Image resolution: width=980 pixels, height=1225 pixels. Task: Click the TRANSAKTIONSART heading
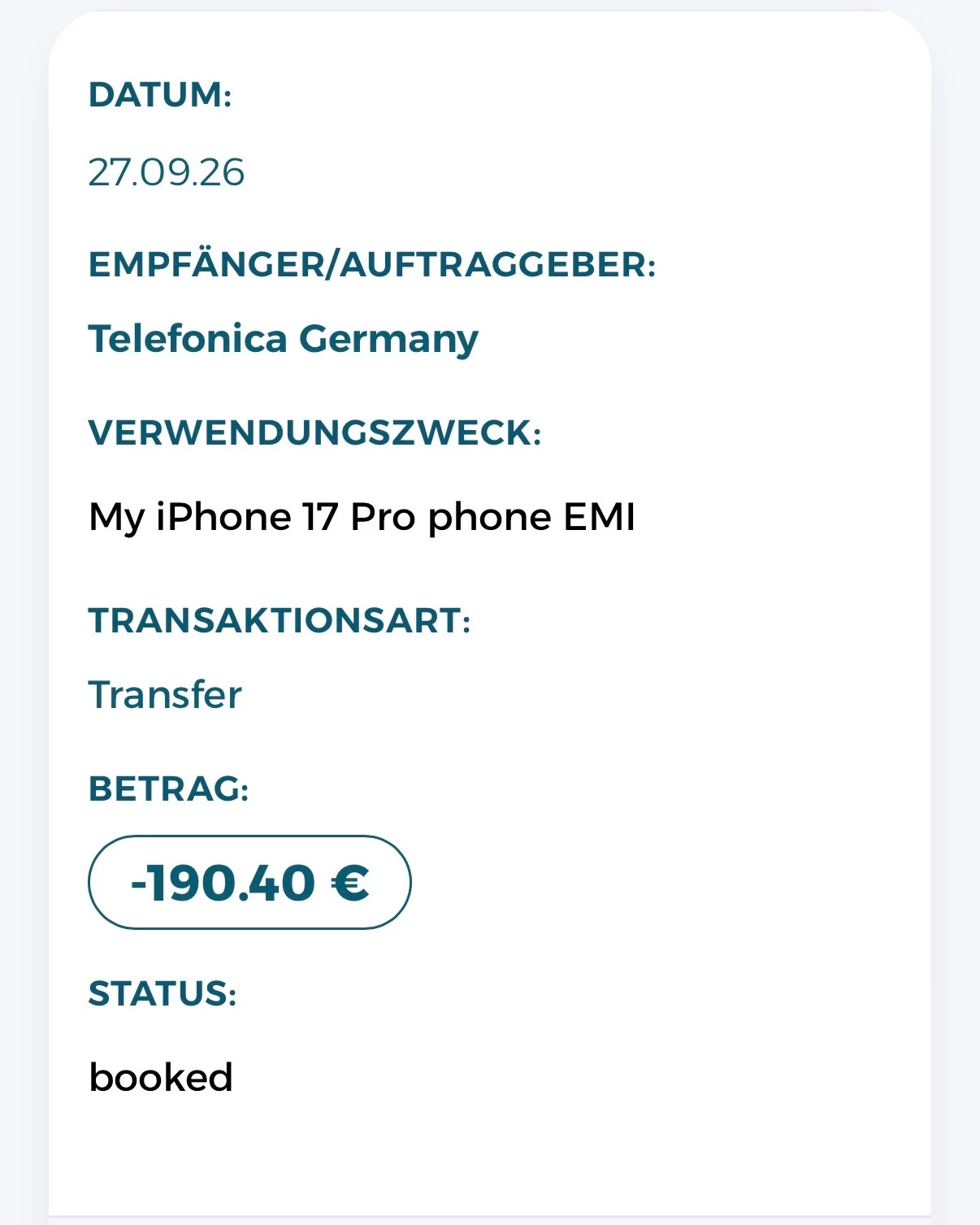pyautogui.click(x=280, y=620)
